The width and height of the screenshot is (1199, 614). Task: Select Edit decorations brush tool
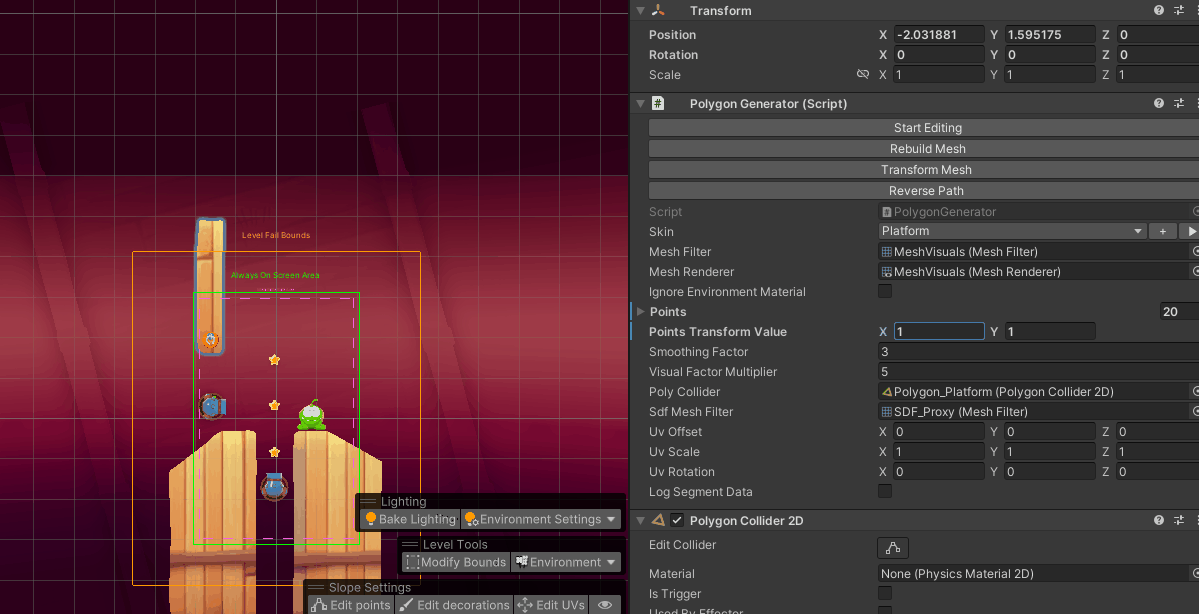click(454, 605)
